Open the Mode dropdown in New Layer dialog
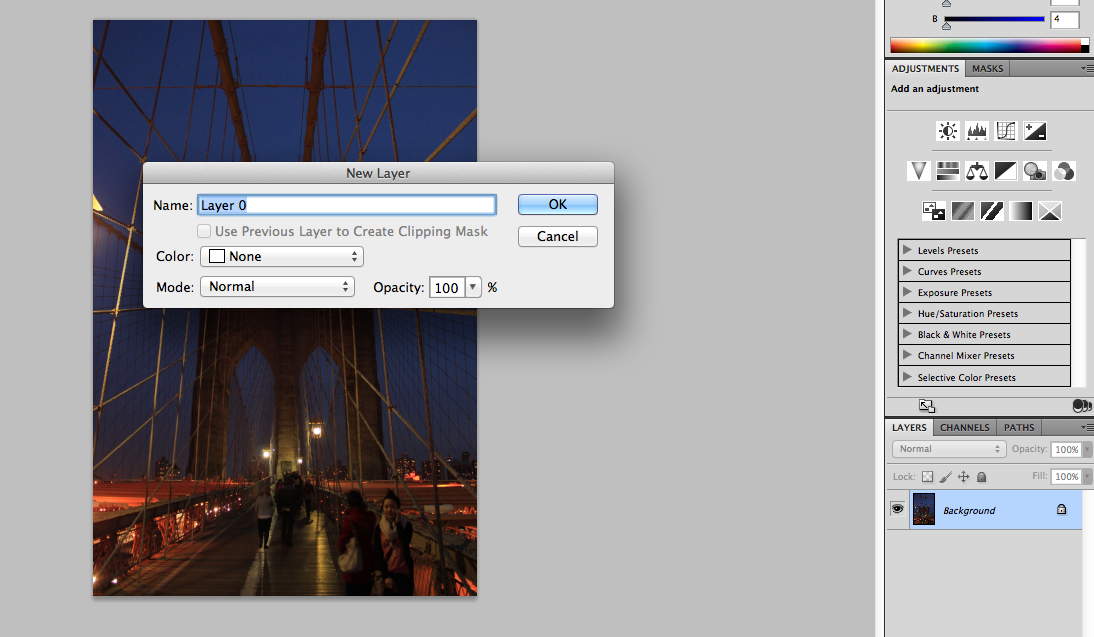Viewport: 1094px width, 637px height. coord(277,286)
